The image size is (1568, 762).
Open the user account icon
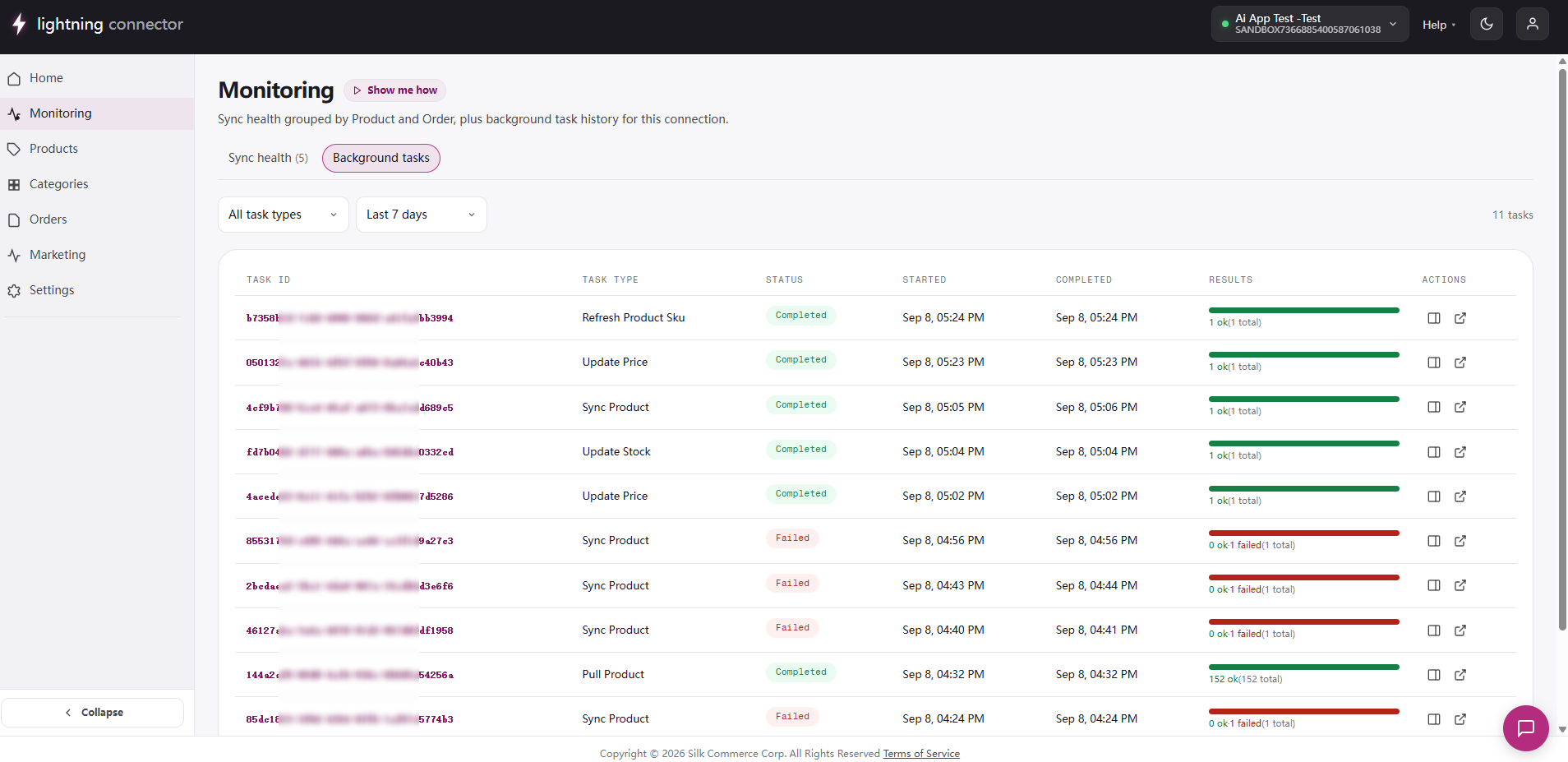point(1533,25)
